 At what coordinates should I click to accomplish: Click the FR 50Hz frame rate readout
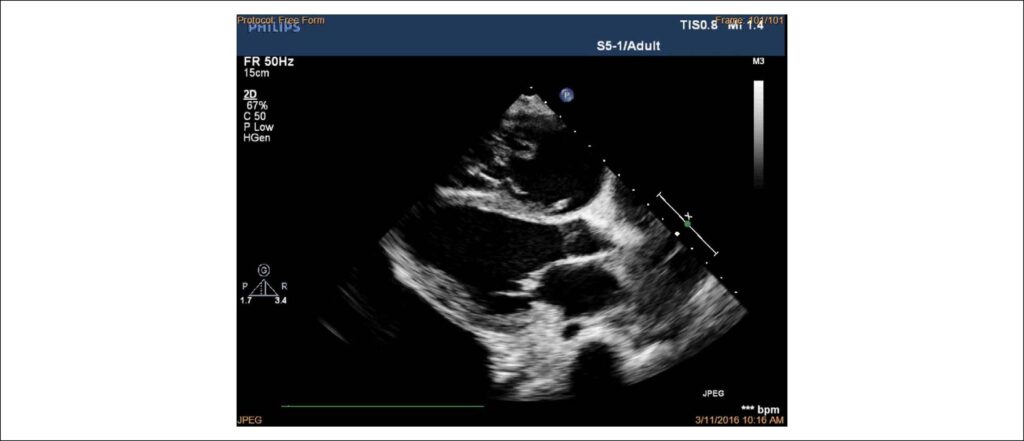(266, 62)
